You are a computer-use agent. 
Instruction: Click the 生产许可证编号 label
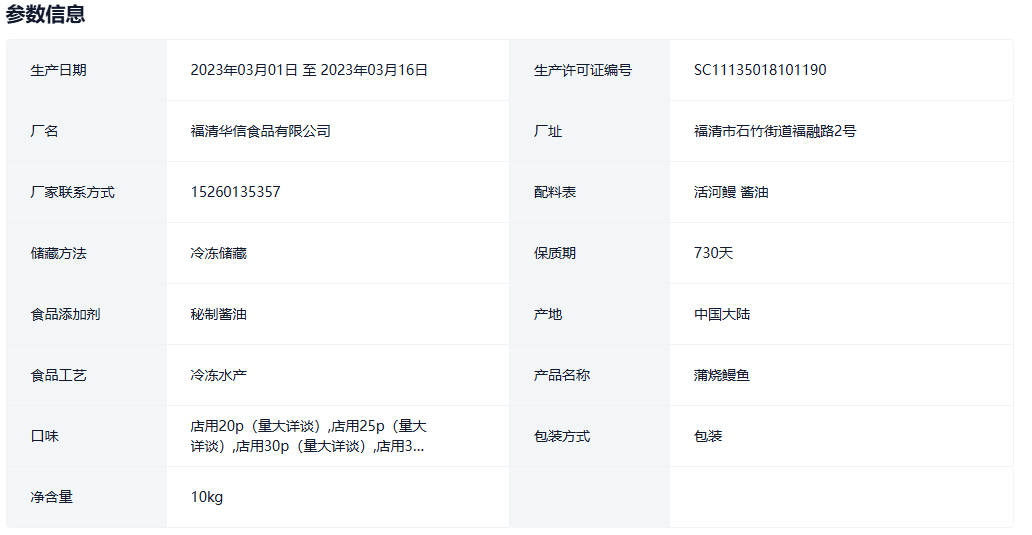point(583,70)
